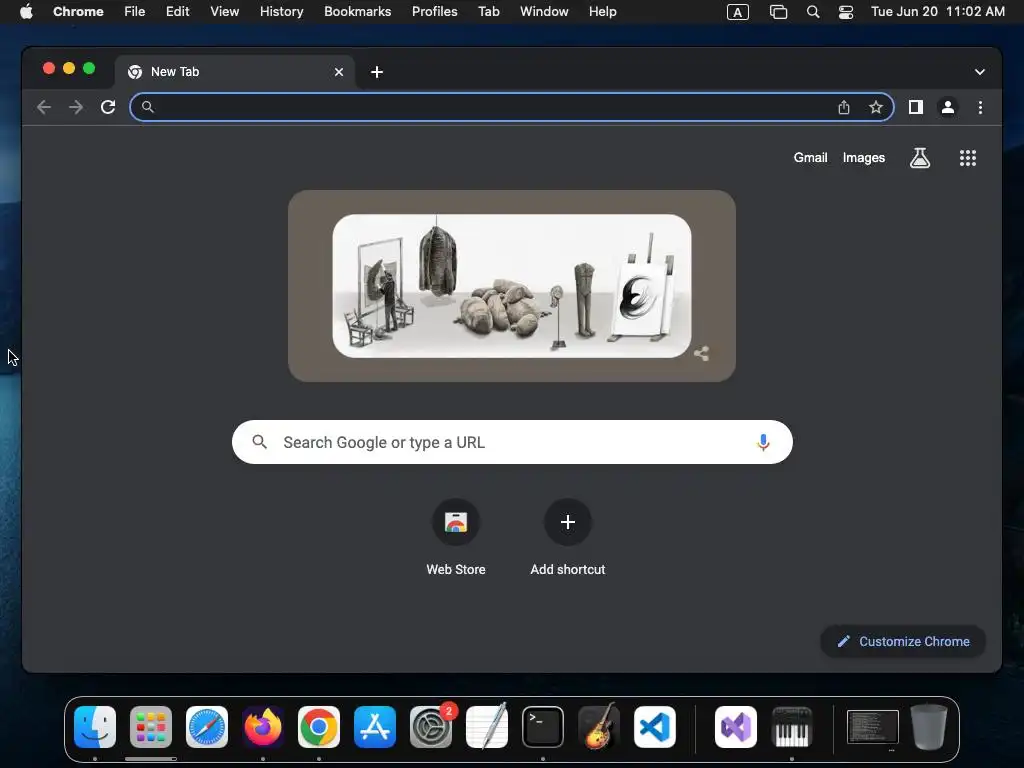Click the forward navigation arrow
Screen dimensions: 1024x768
(x=76, y=107)
